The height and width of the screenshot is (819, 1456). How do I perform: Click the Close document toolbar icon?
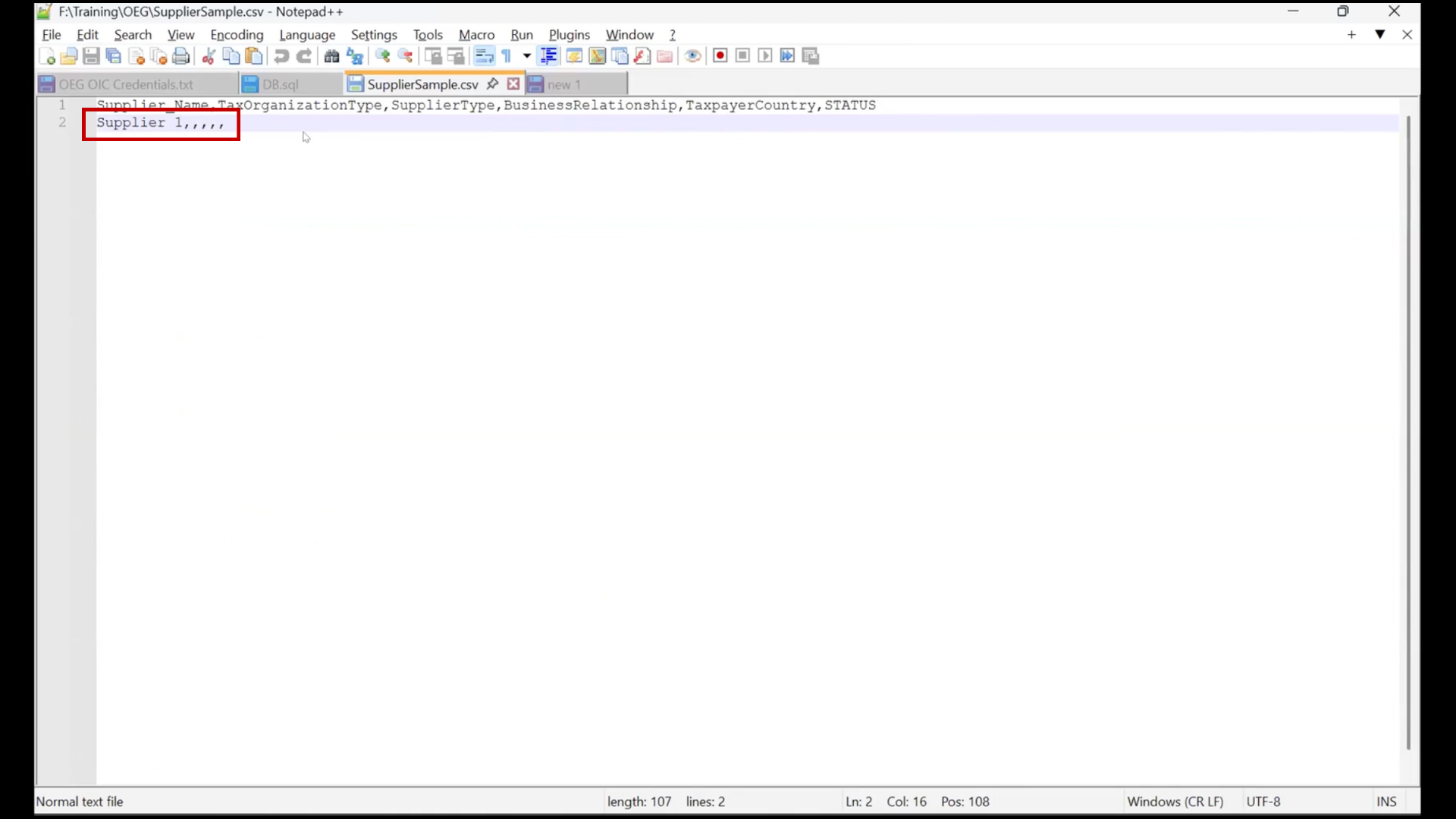pyautogui.click(x=136, y=56)
